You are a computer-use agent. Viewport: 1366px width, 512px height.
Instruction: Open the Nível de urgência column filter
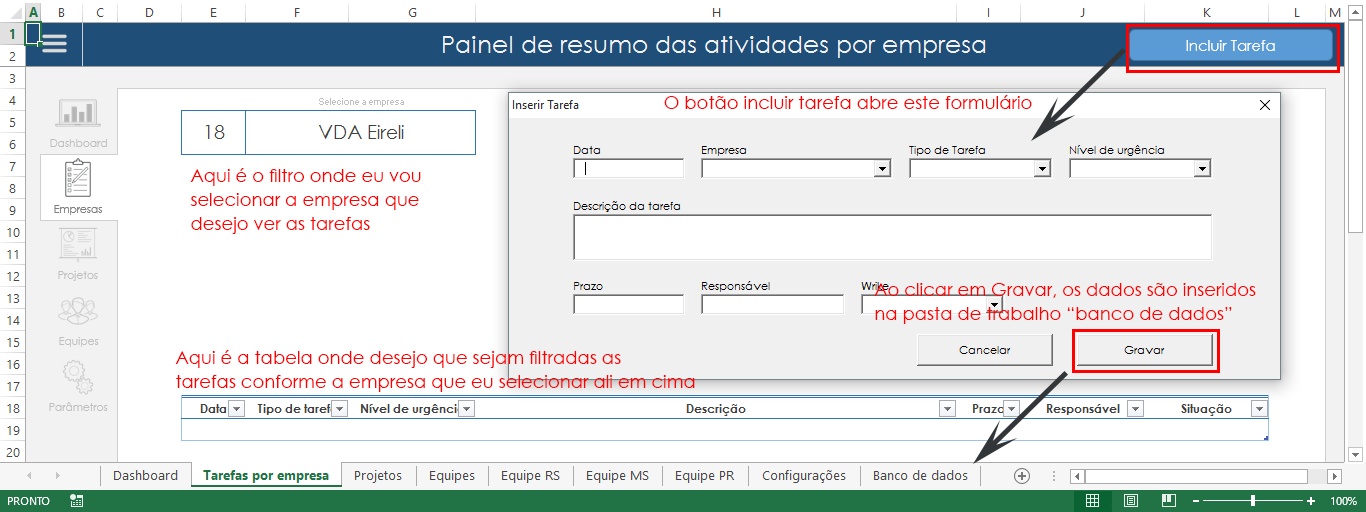click(466, 408)
